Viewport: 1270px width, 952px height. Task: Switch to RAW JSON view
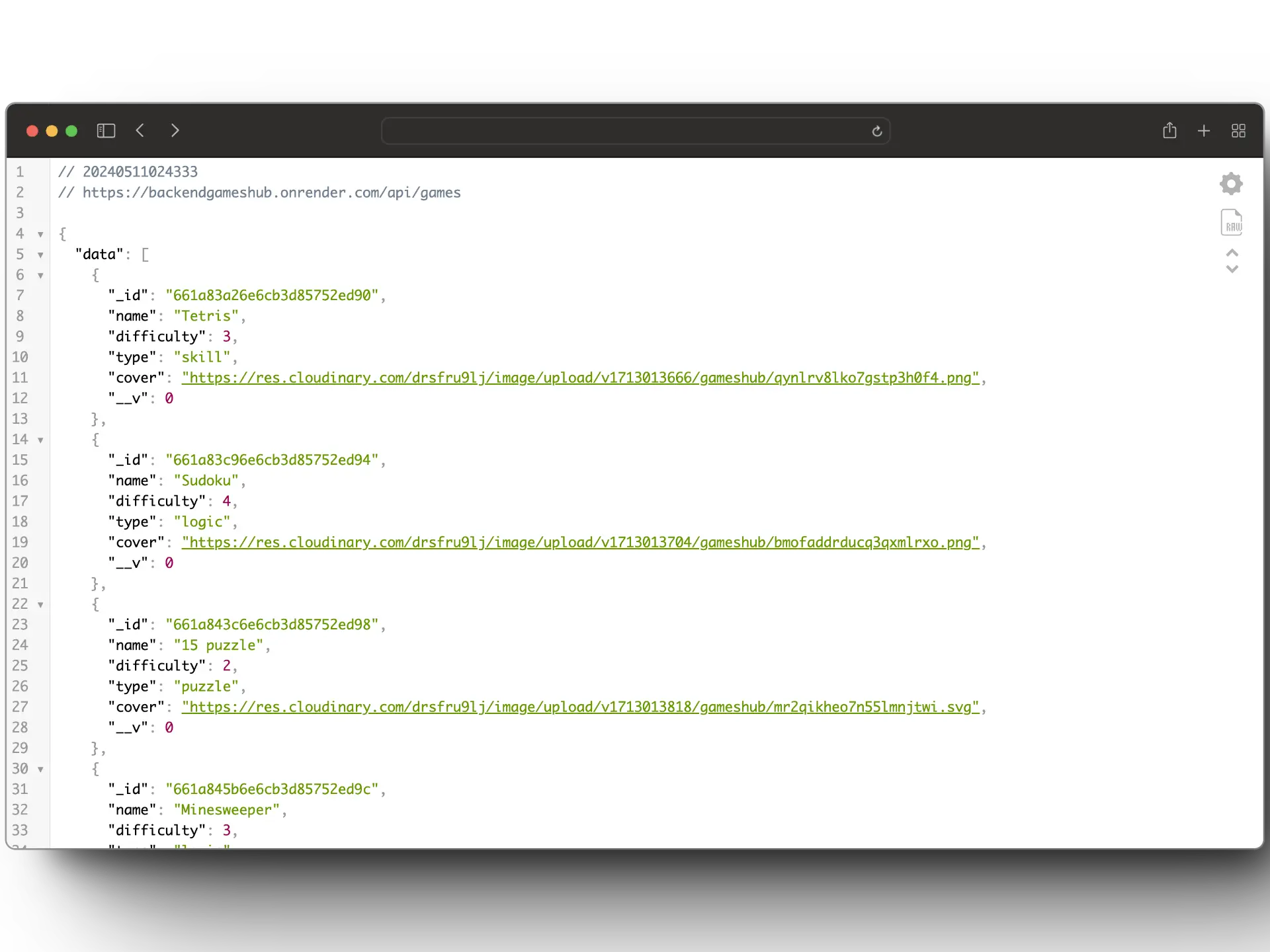[x=1231, y=222]
